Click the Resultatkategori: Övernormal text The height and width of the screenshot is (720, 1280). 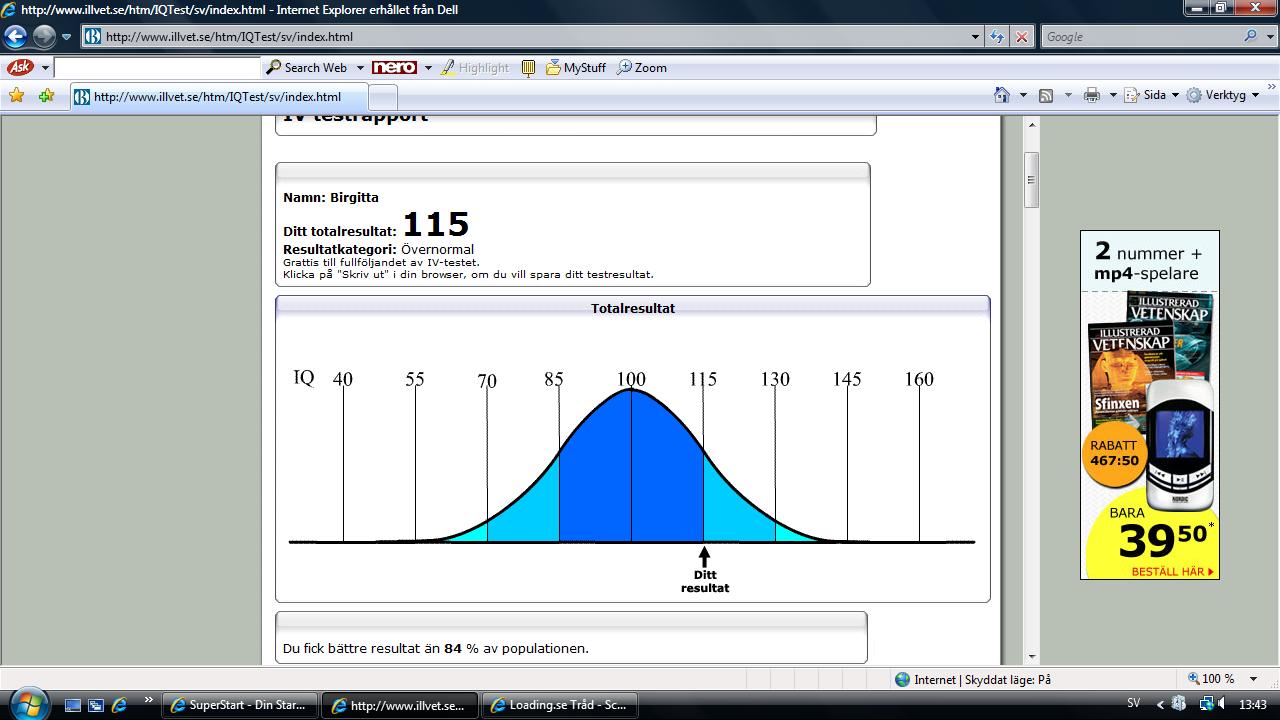tap(379, 250)
